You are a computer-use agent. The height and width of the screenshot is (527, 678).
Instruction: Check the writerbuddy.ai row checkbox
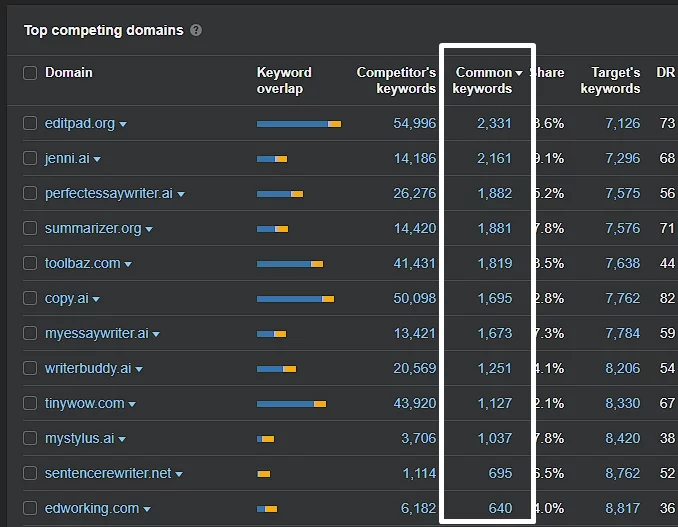tap(30, 368)
